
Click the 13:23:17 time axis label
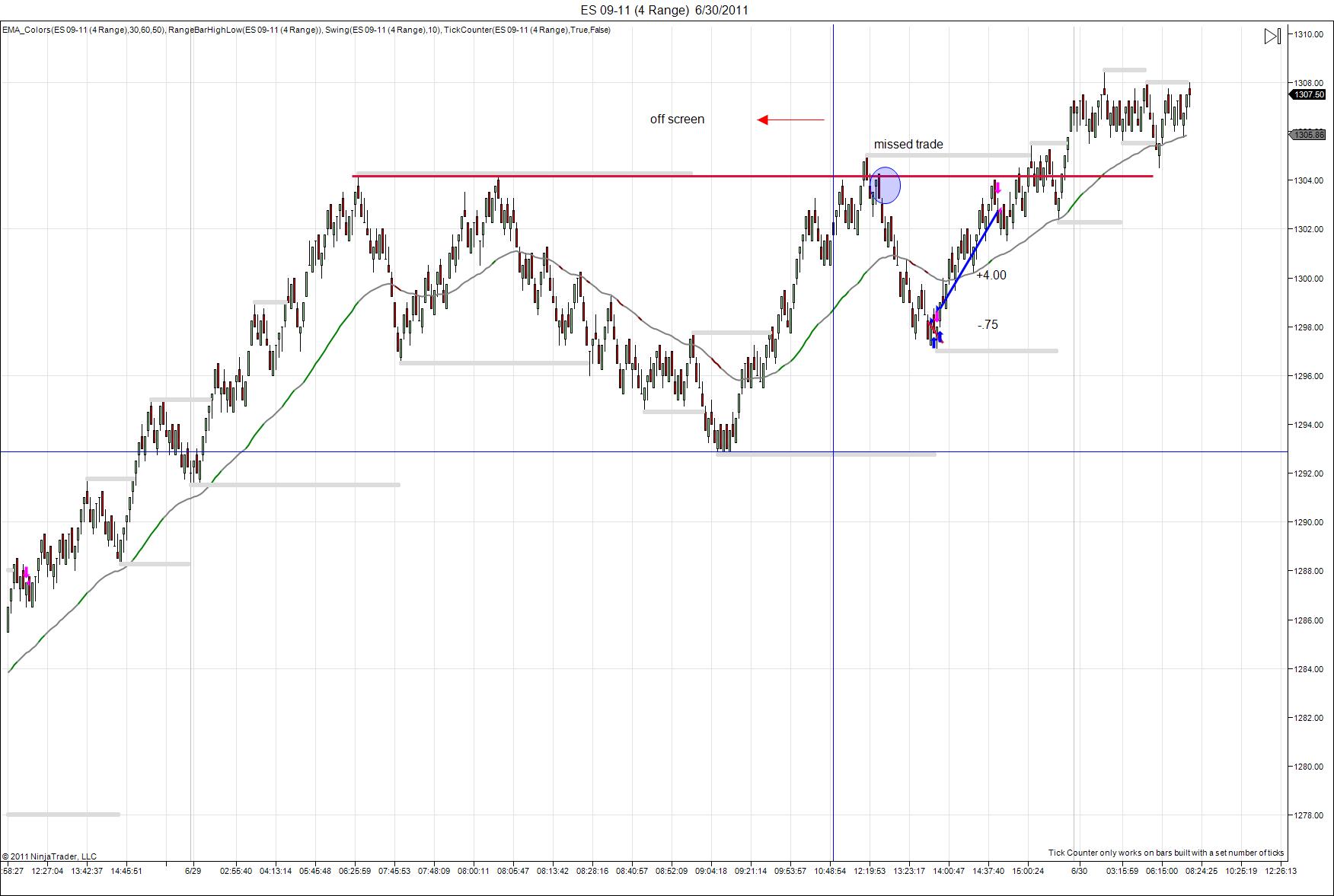coord(909,871)
